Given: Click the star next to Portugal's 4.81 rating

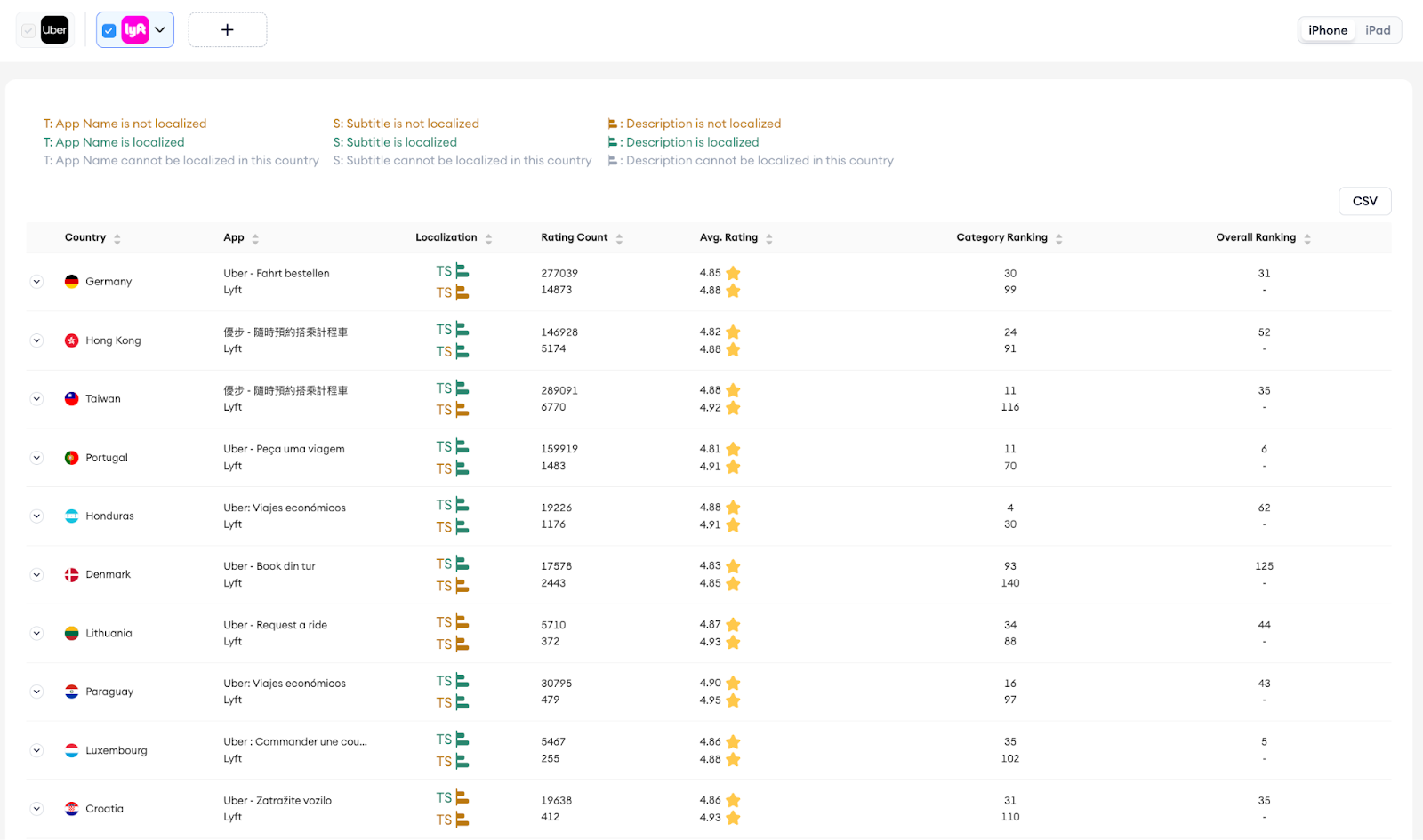Looking at the screenshot, I should (x=733, y=449).
